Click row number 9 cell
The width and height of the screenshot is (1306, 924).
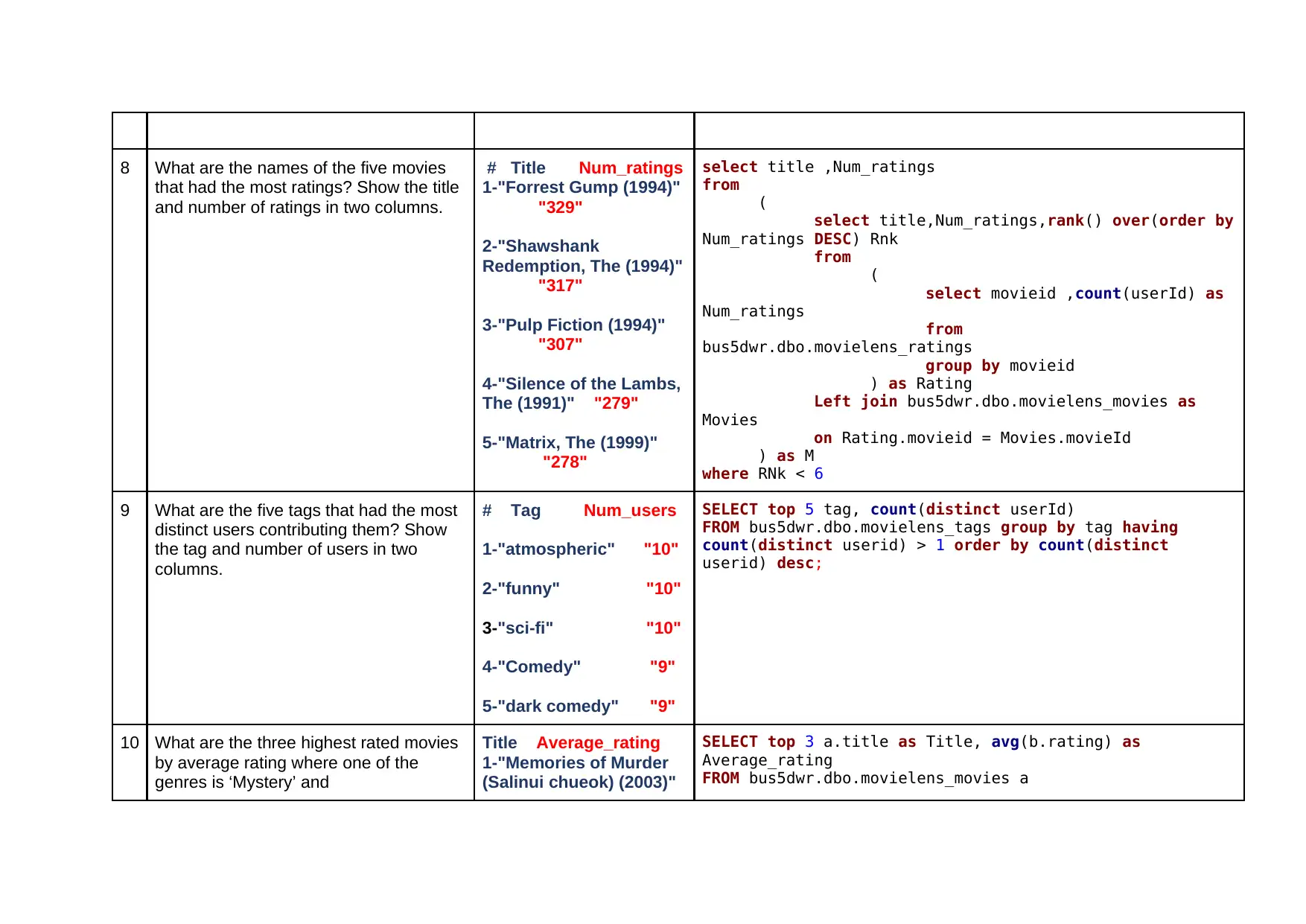point(130,608)
